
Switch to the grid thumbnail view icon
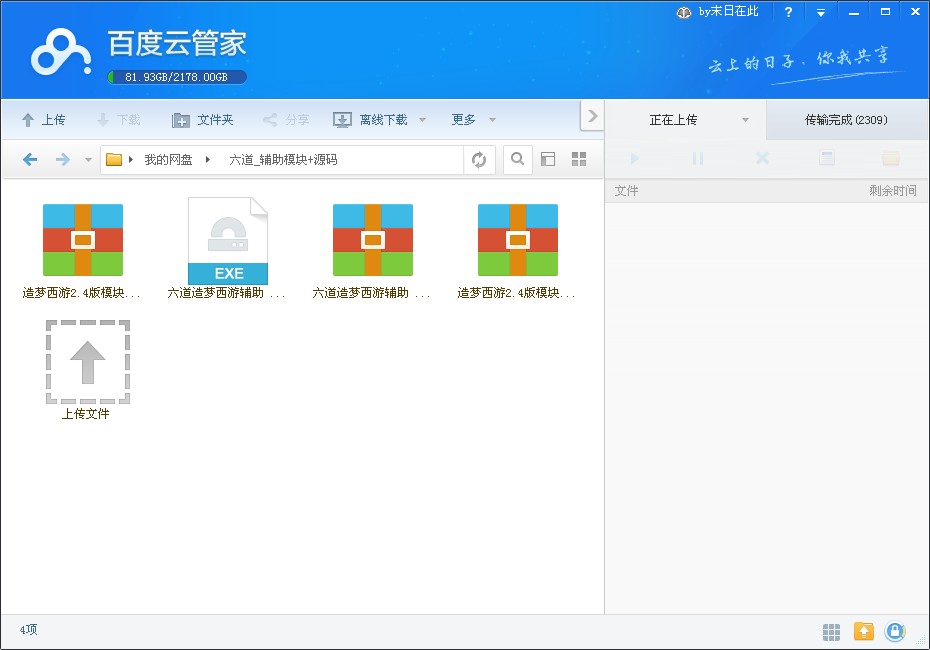click(x=579, y=159)
